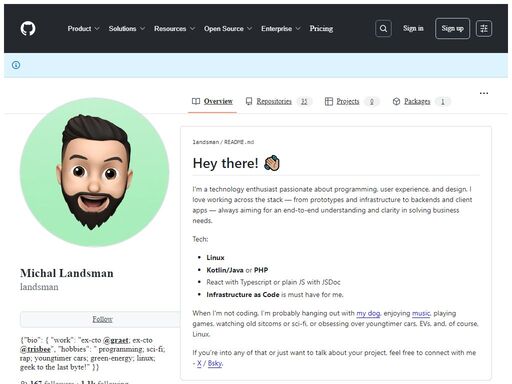Click the name 'Michal Landsman'
Viewport: 512px width, 384px height.
pyautogui.click(x=67, y=273)
